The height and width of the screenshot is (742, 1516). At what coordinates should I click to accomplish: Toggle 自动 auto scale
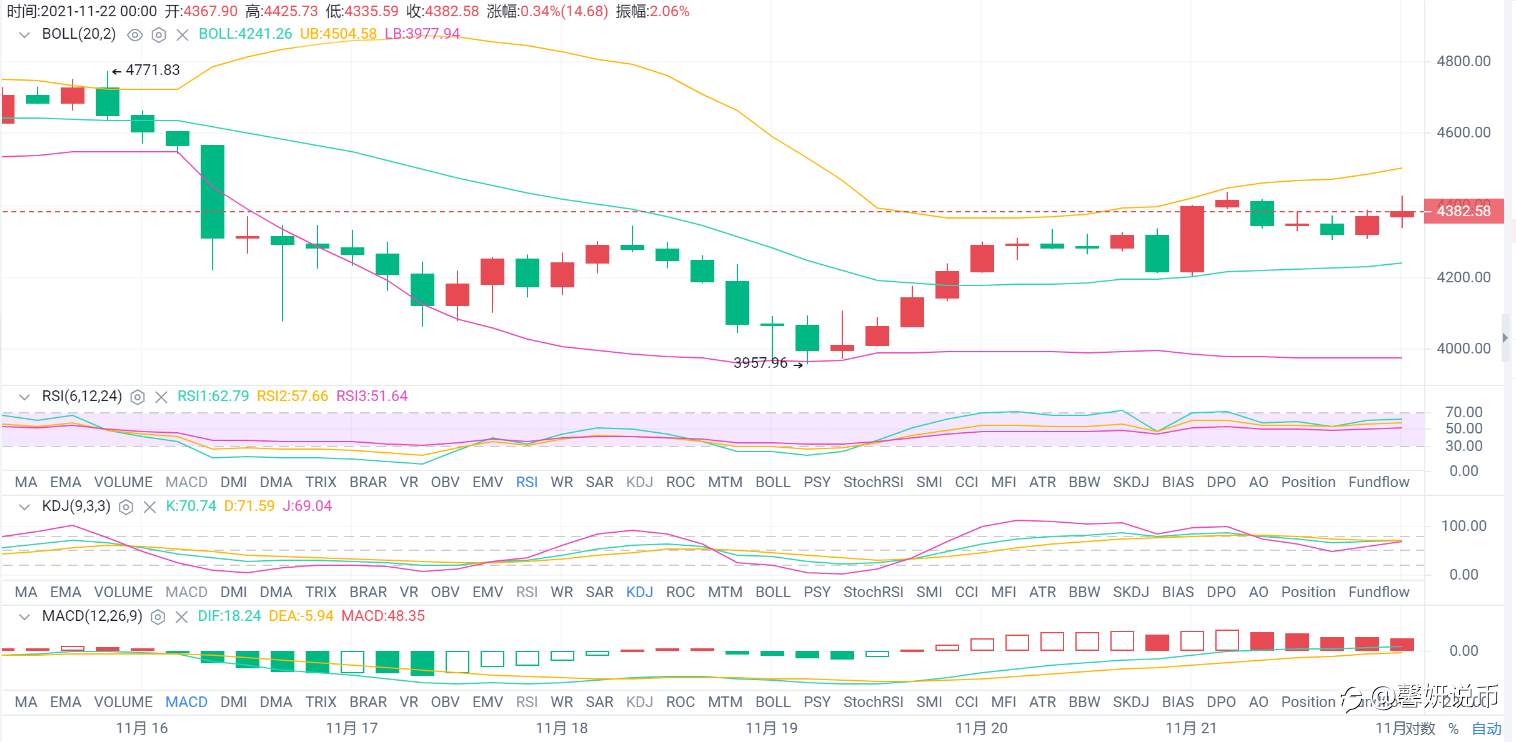click(x=1487, y=729)
